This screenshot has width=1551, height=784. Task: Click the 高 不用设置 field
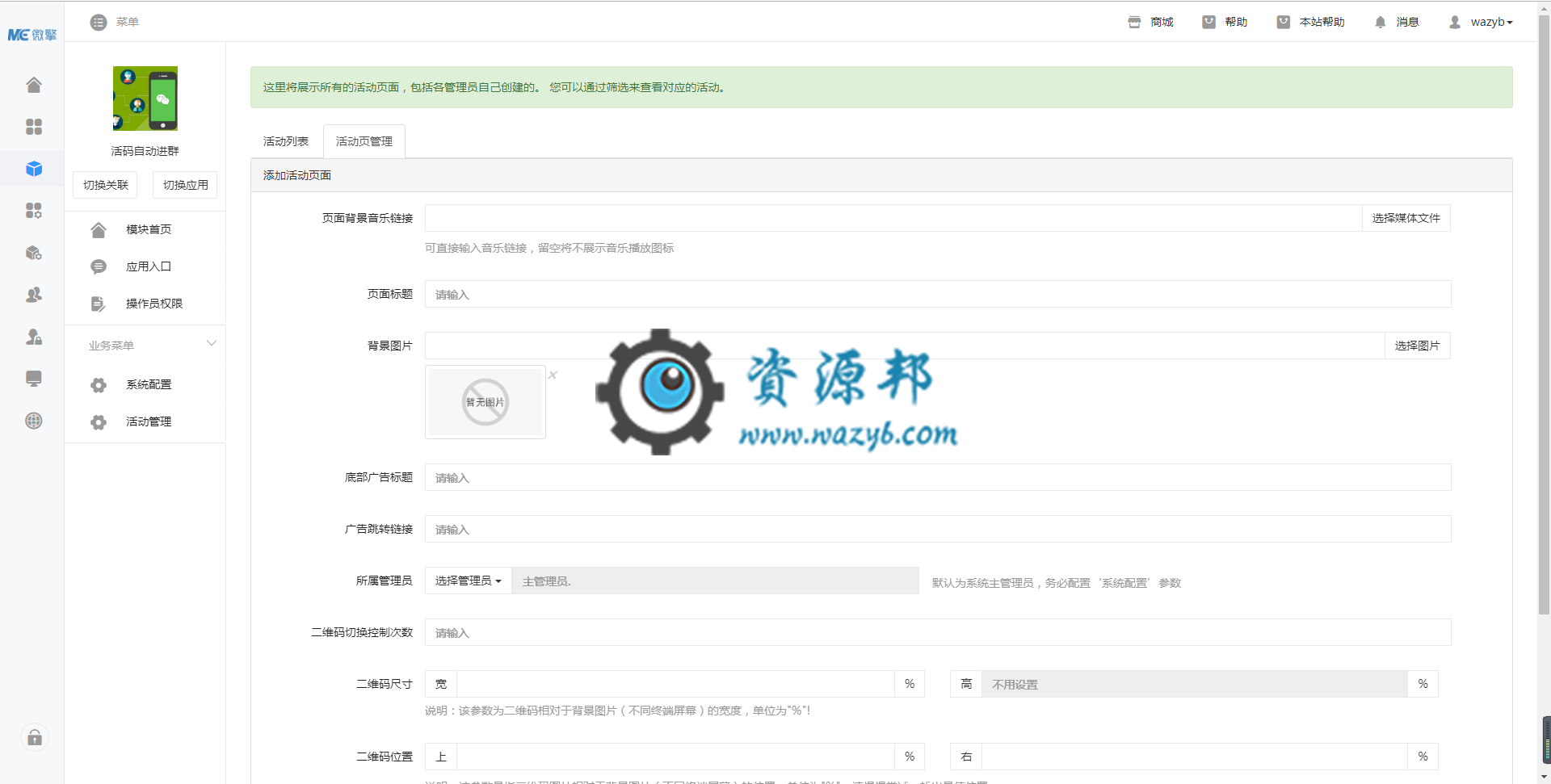pos(1195,684)
